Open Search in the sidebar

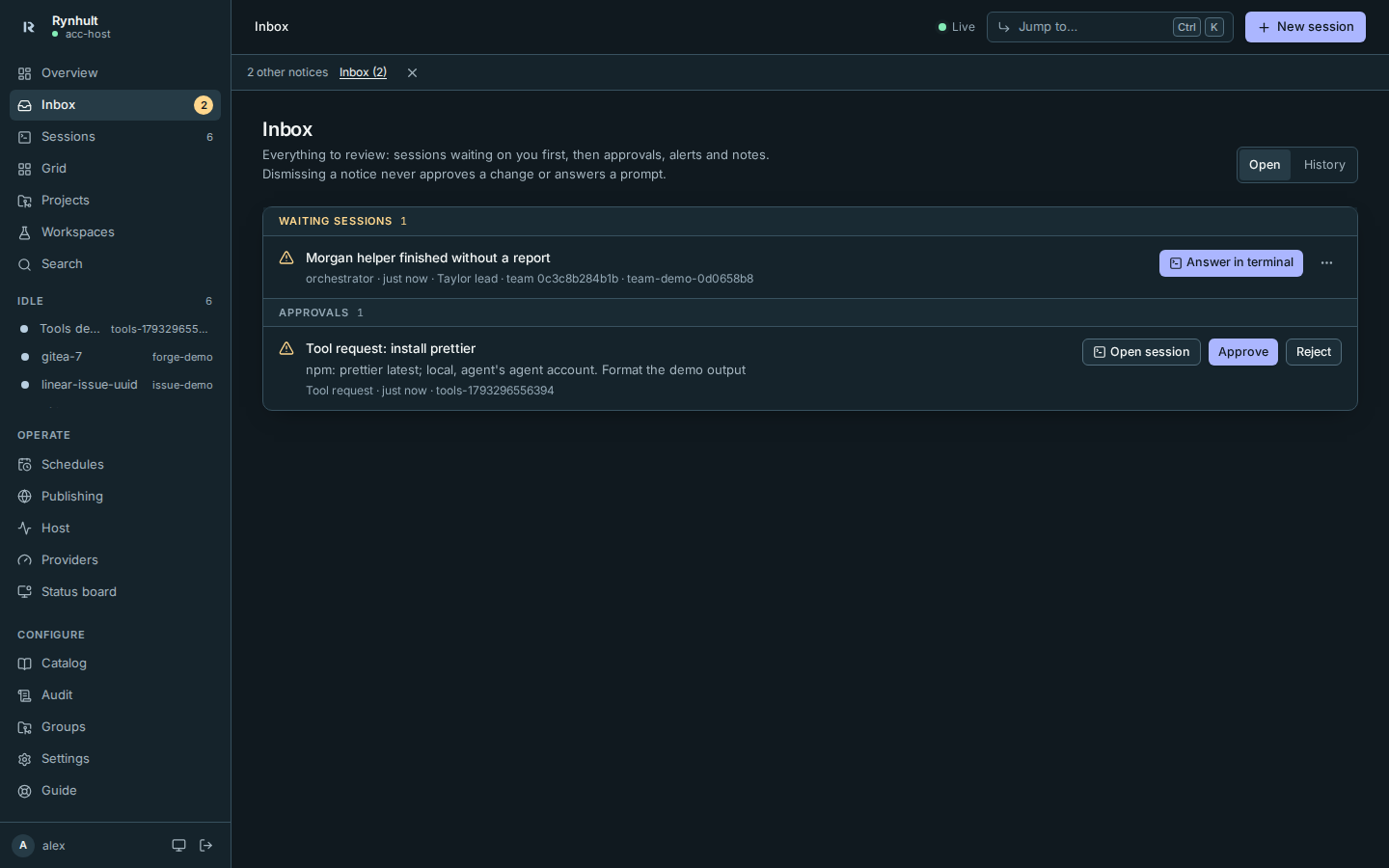point(115,264)
